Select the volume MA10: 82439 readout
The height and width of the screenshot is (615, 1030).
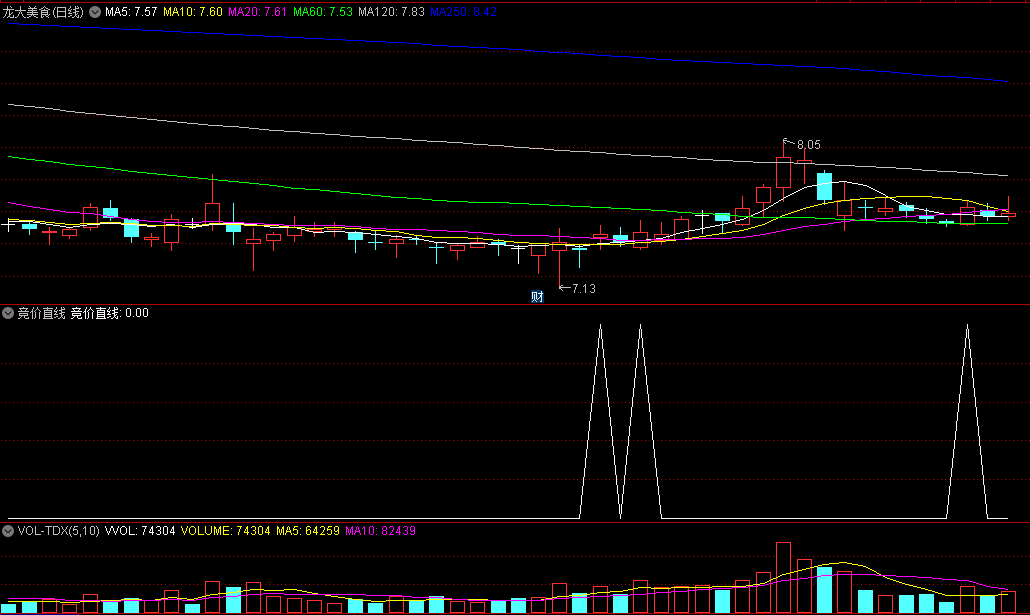380,531
